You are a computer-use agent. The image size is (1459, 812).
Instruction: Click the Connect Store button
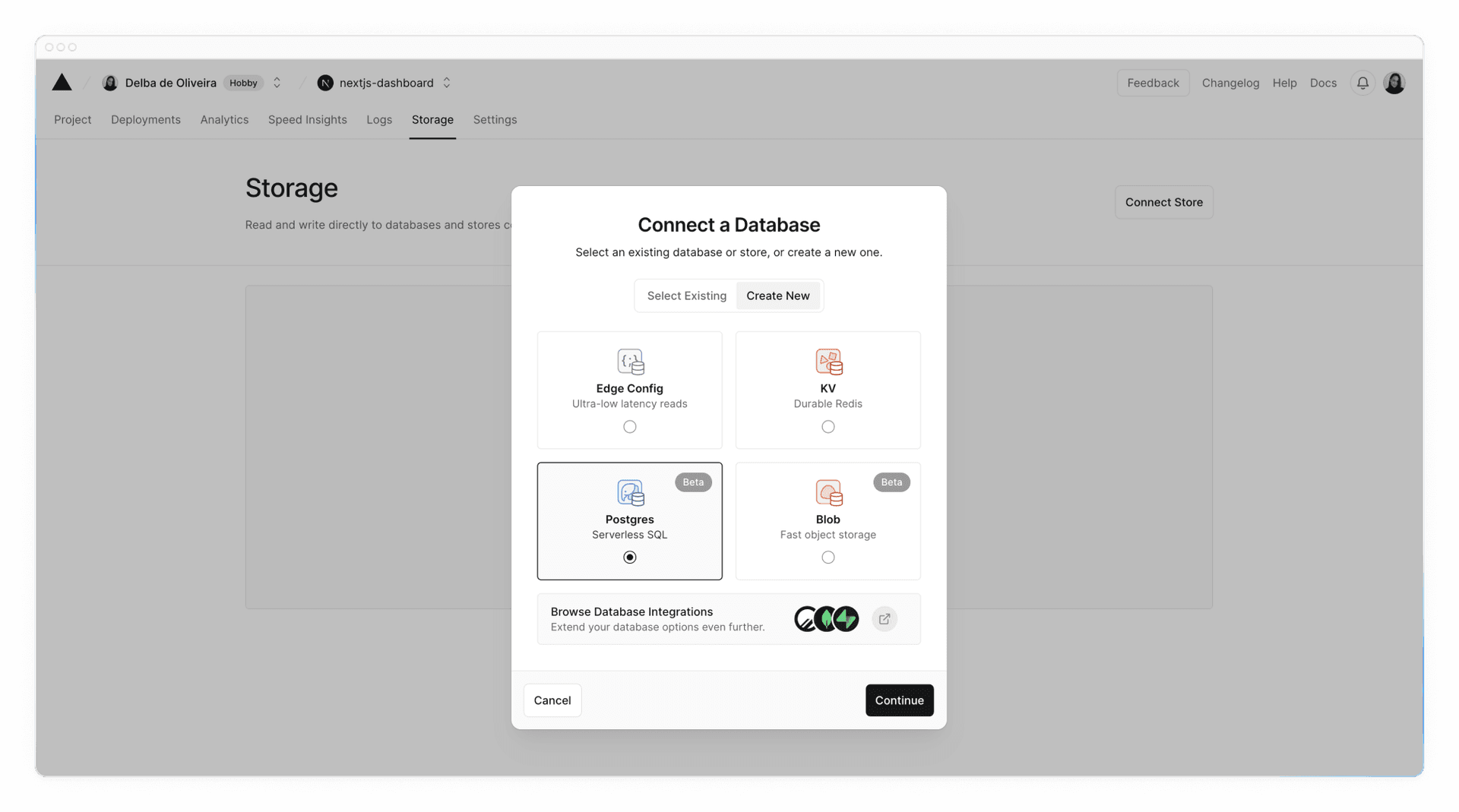(x=1164, y=202)
